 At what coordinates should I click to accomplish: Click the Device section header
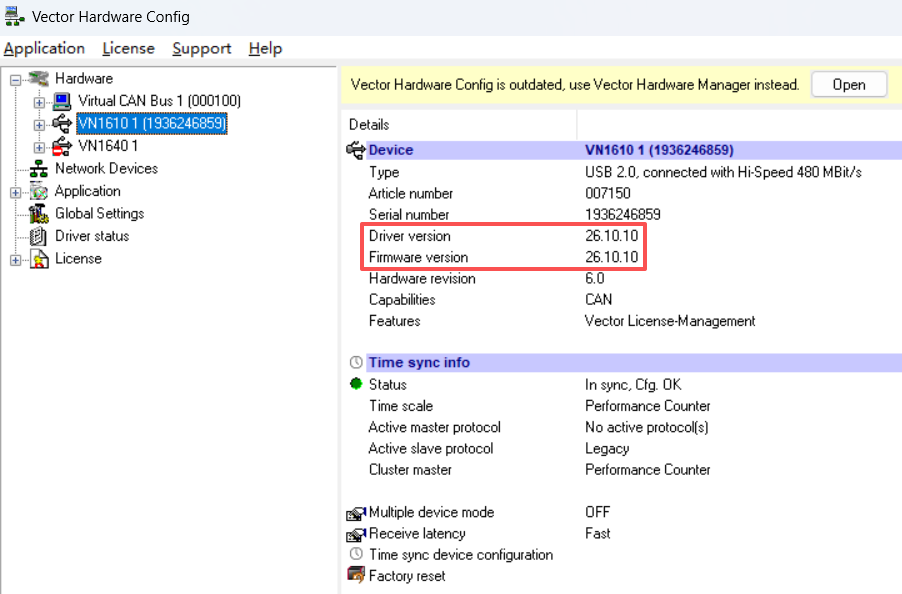634,150
